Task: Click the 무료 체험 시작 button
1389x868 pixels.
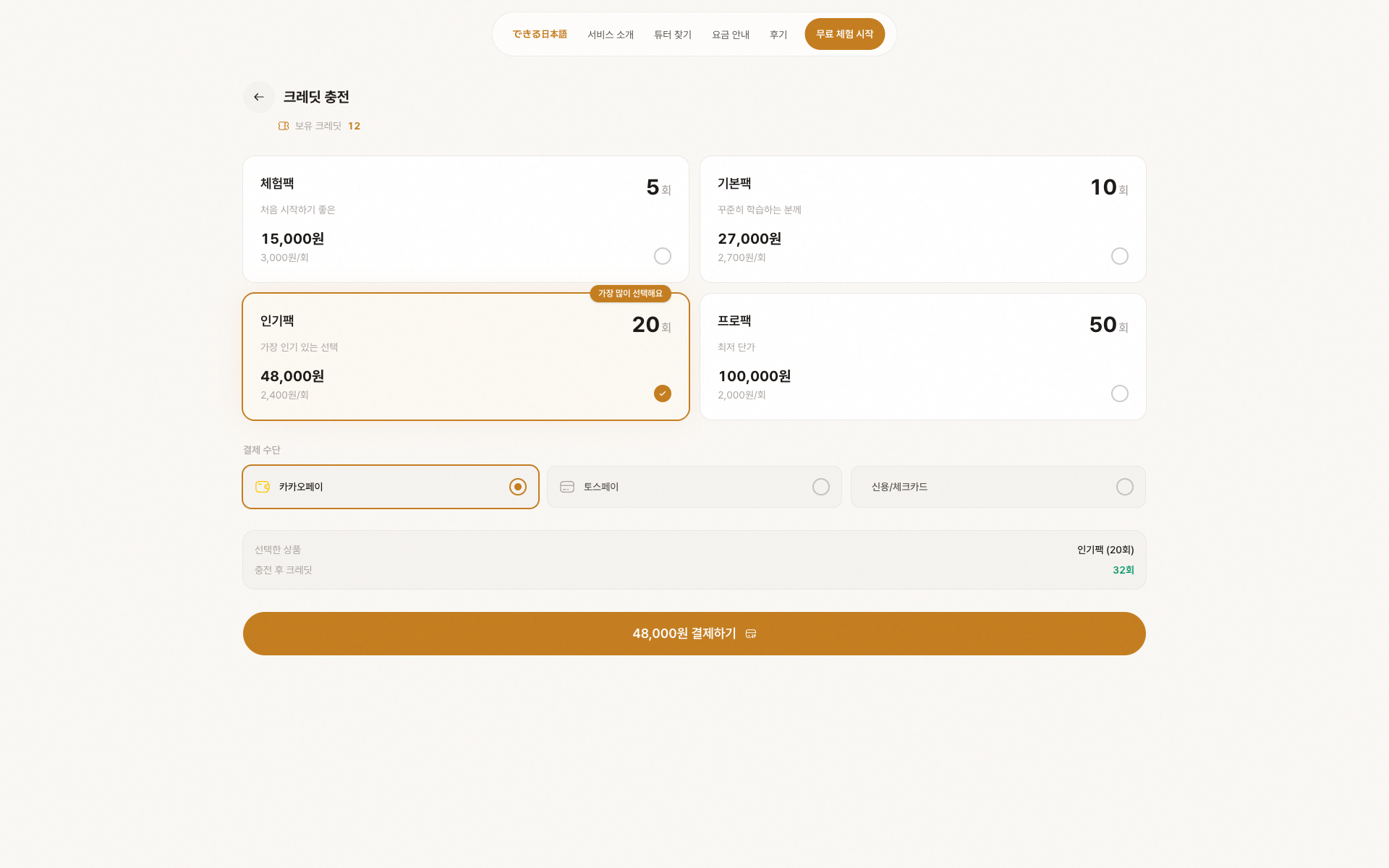Action: click(x=844, y=34)
